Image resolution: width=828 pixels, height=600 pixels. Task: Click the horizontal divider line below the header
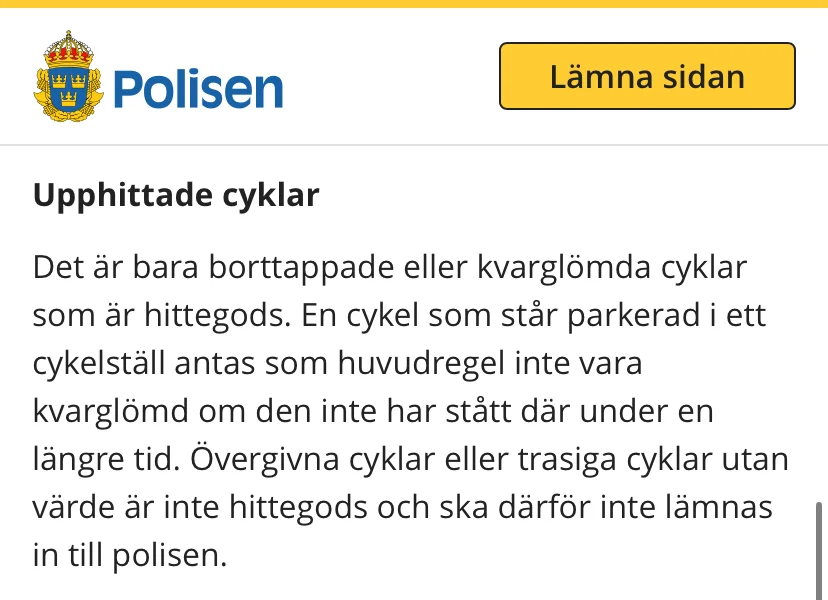tap(414, 146)
